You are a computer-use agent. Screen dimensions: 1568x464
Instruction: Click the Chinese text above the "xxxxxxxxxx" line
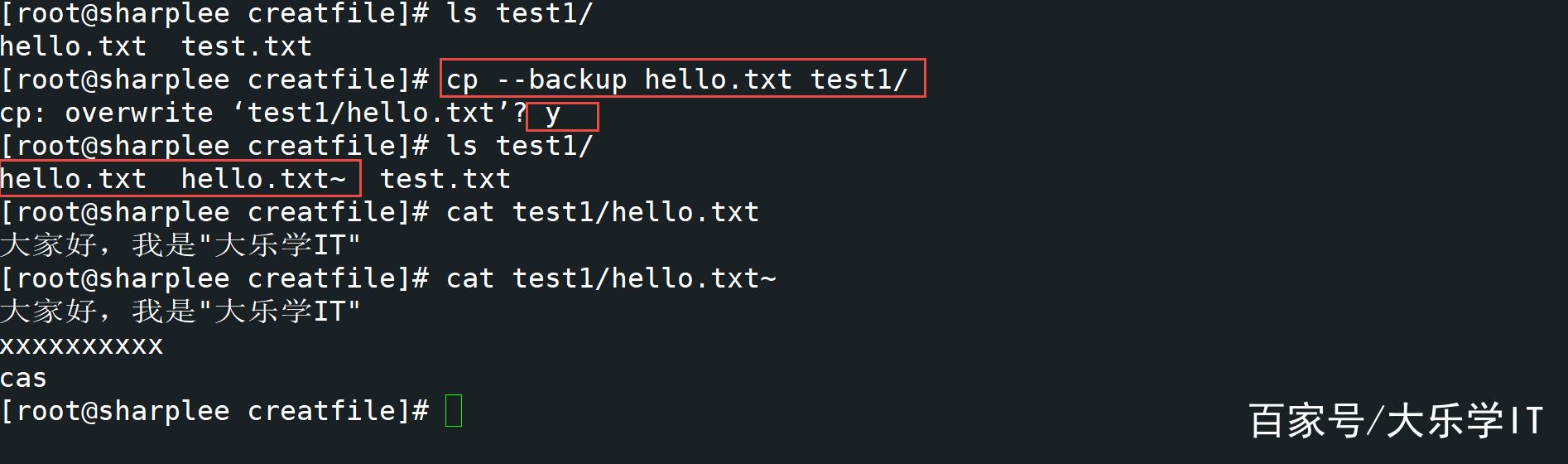click(x=180, y=312)
